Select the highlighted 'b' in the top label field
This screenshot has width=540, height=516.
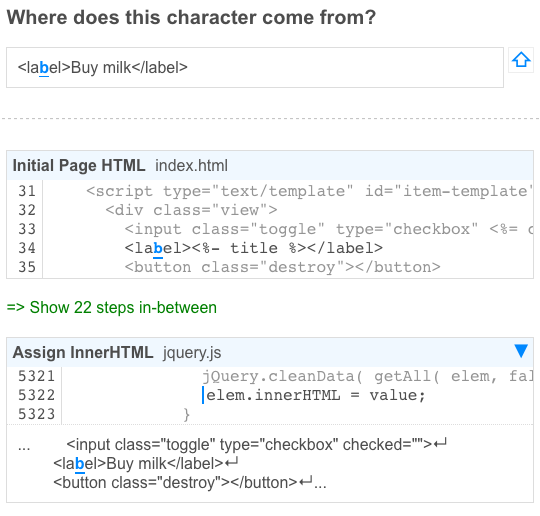[44, 68]
